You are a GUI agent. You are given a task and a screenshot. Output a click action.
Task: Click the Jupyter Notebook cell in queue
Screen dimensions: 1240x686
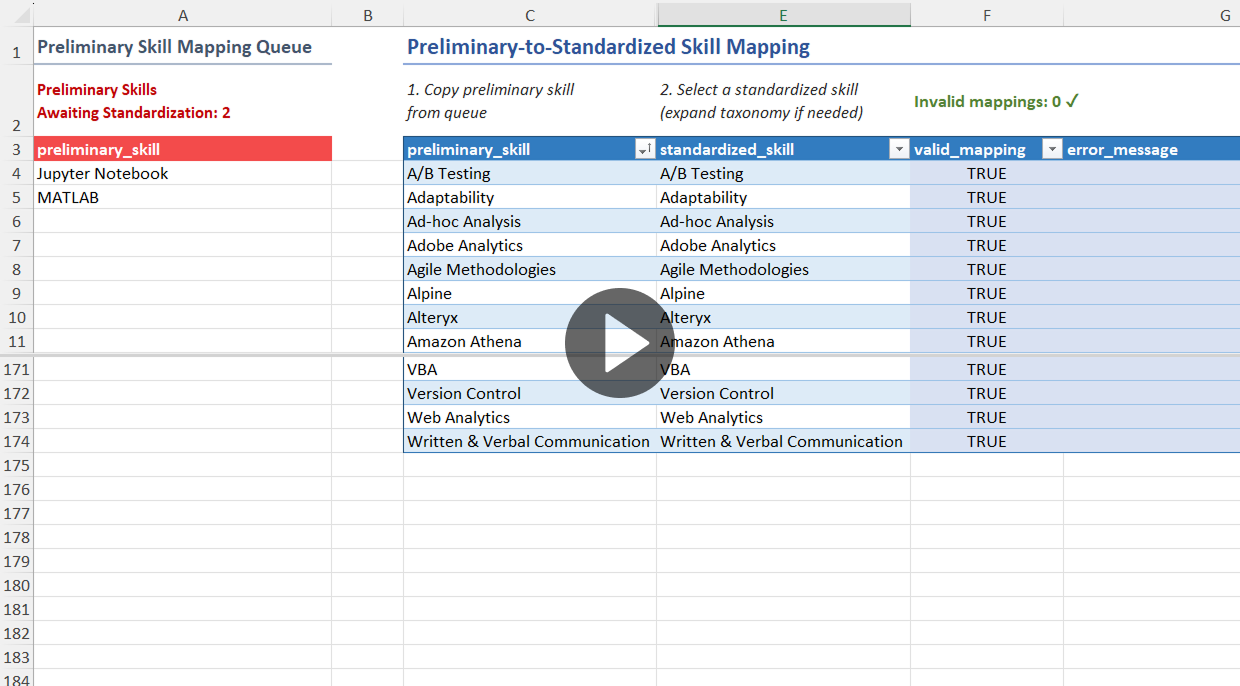(183, 174)
